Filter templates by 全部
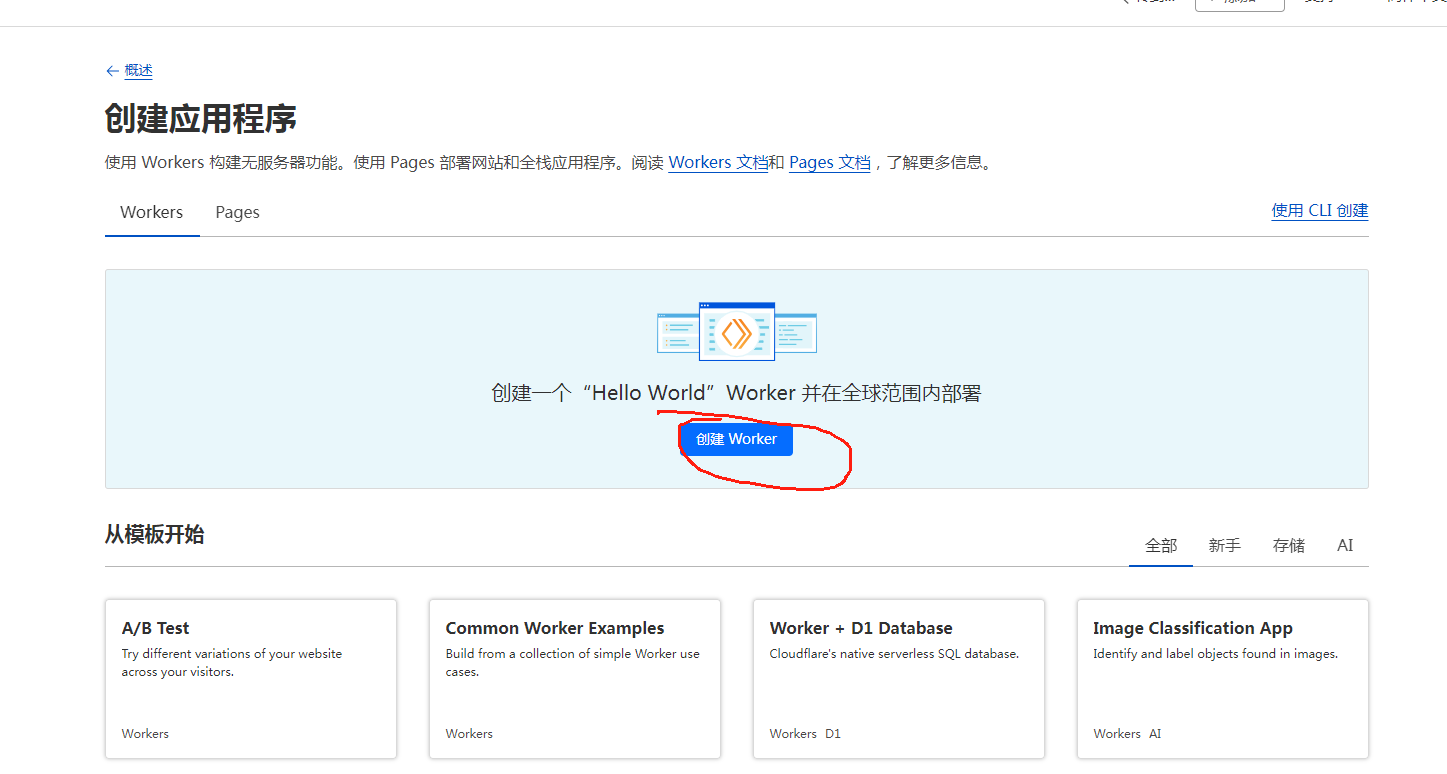This screenshot has height=774, width=1447. point(1160,545)
